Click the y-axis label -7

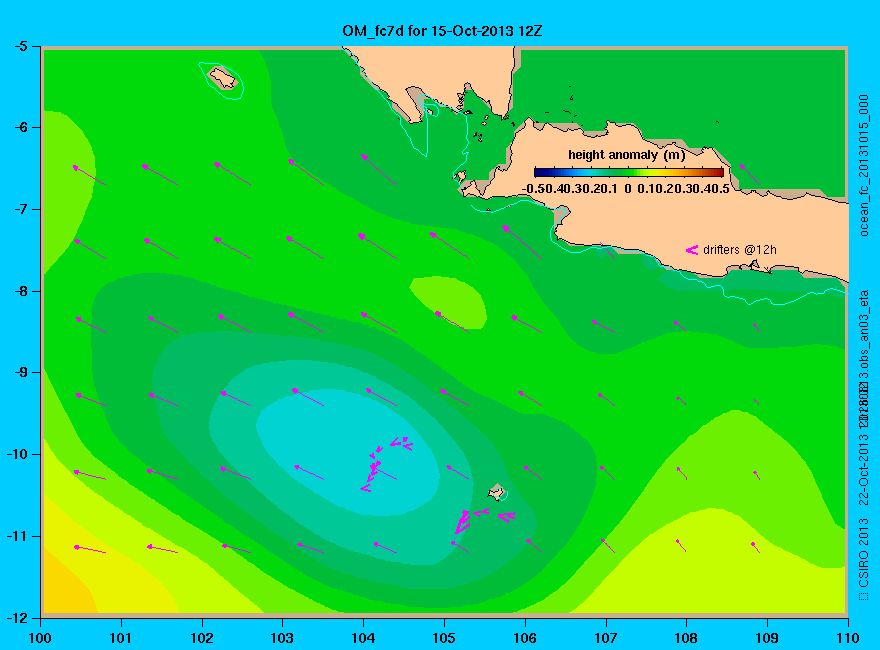pyautogui.click(x=20, y=209)
